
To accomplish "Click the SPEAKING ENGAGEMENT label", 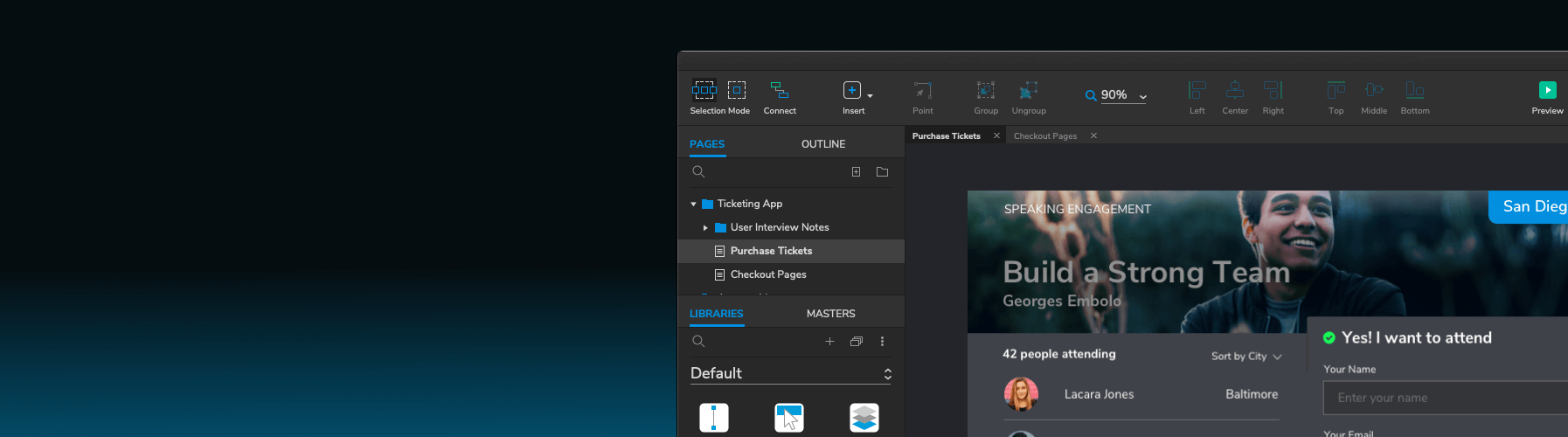I will (x=1078, y=209).
